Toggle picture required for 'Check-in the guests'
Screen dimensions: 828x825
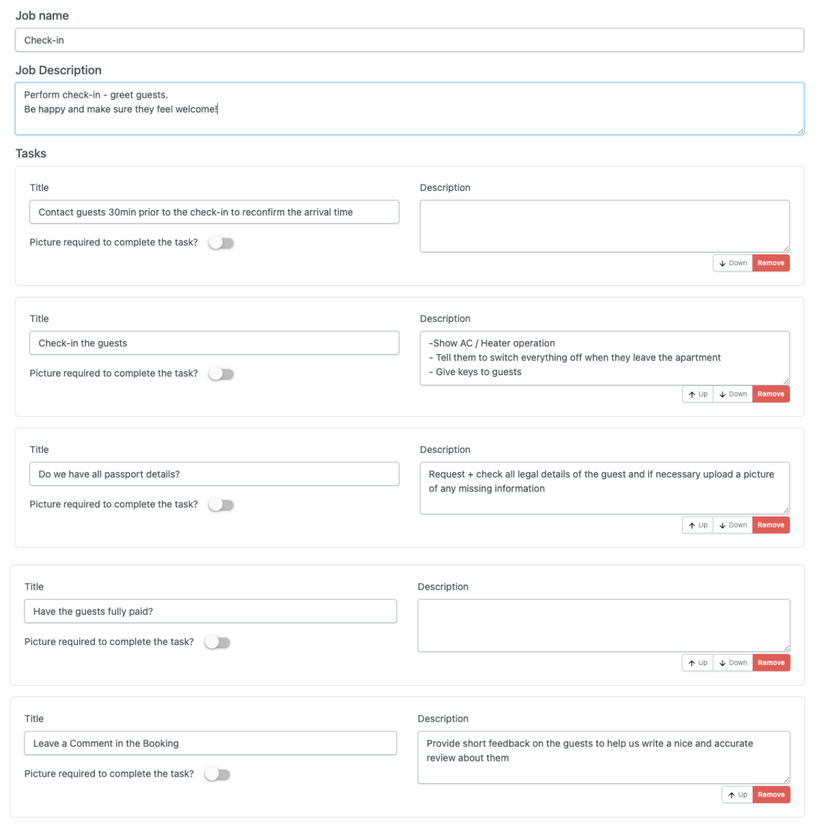pos(221,374)
